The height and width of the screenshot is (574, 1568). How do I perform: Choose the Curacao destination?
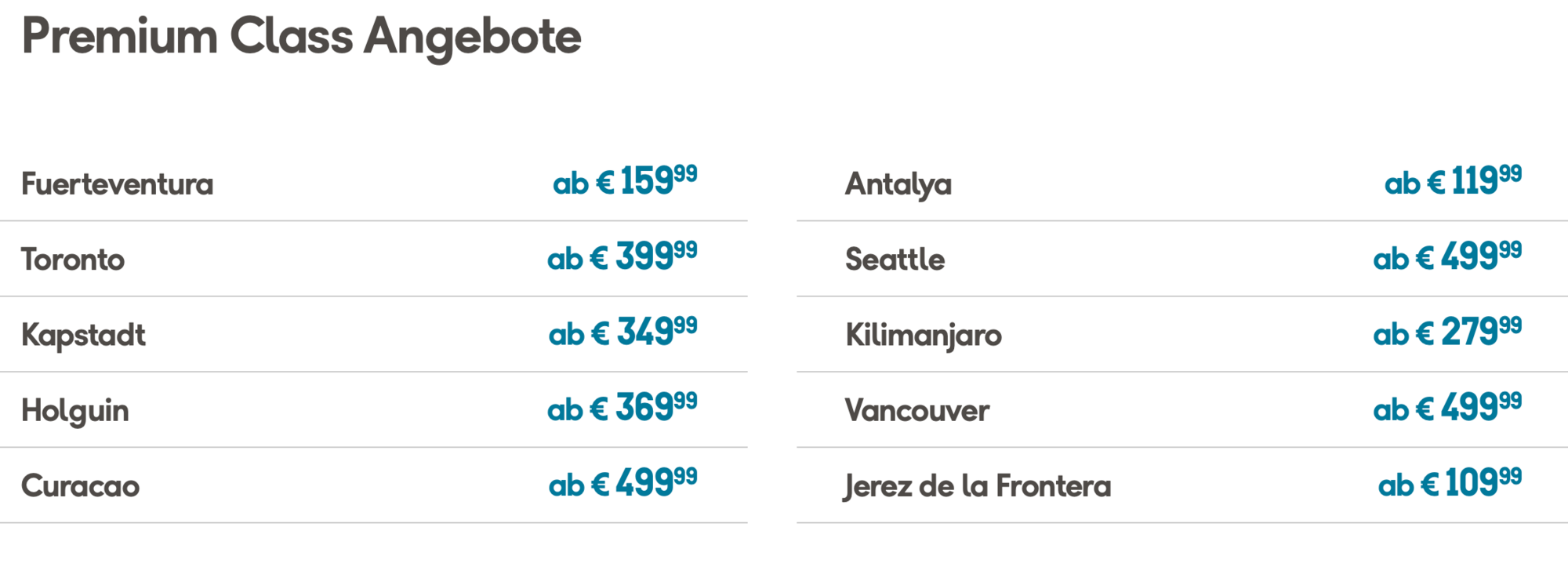coord(81,486)
